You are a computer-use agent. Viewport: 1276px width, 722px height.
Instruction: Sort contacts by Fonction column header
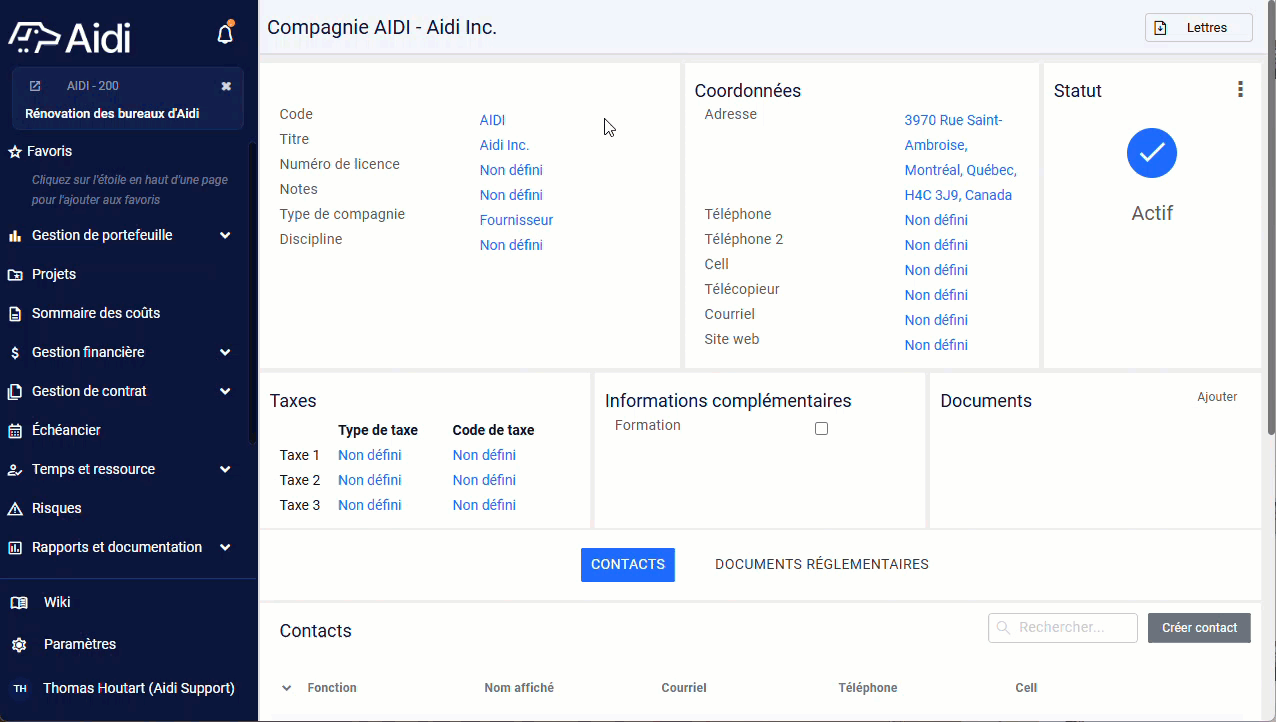(332, 688)
